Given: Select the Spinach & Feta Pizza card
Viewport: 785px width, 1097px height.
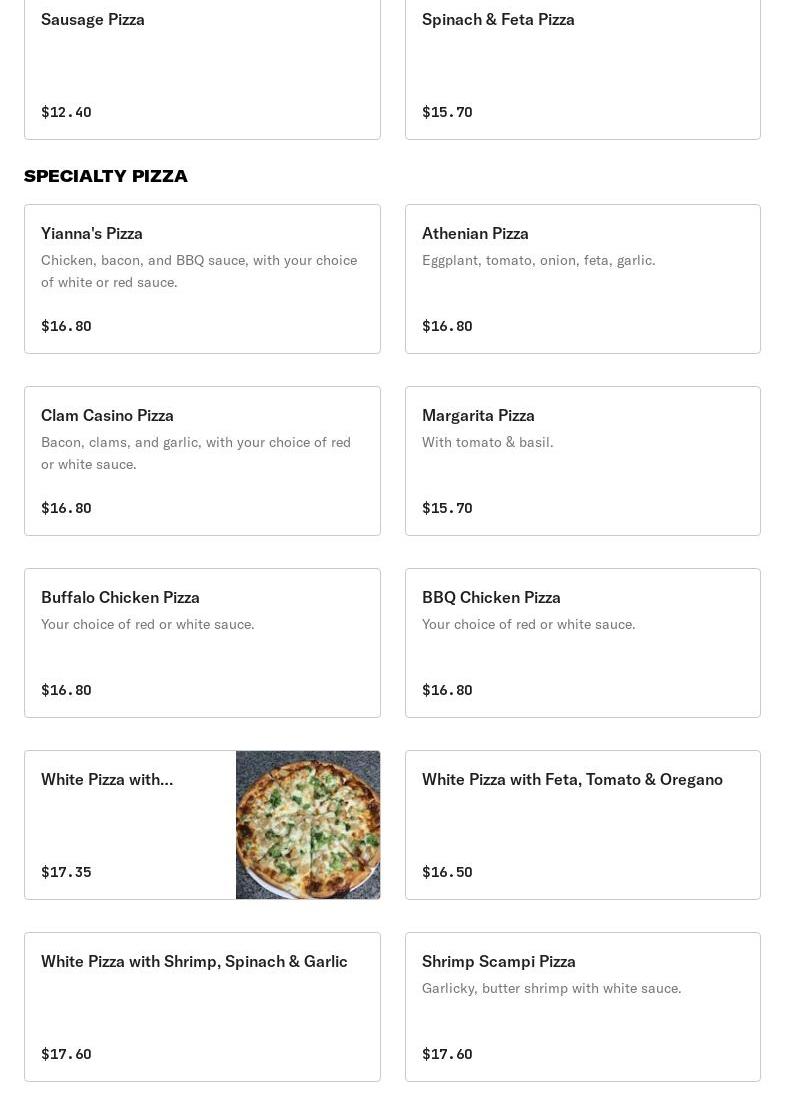Looking at the screenshot, I should (498, 20).
